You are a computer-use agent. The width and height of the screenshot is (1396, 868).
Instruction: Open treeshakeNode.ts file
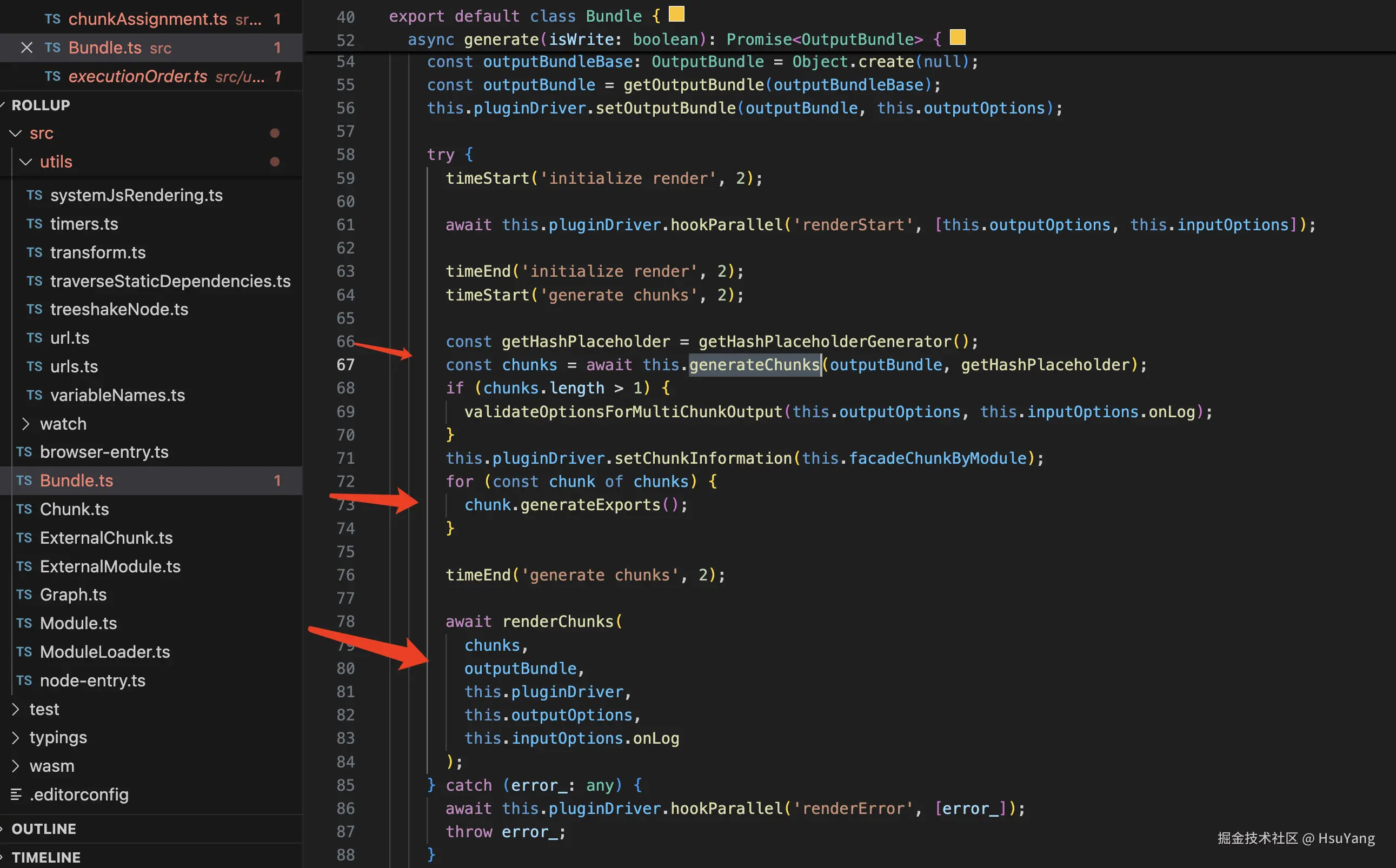(x=119, y=310)
